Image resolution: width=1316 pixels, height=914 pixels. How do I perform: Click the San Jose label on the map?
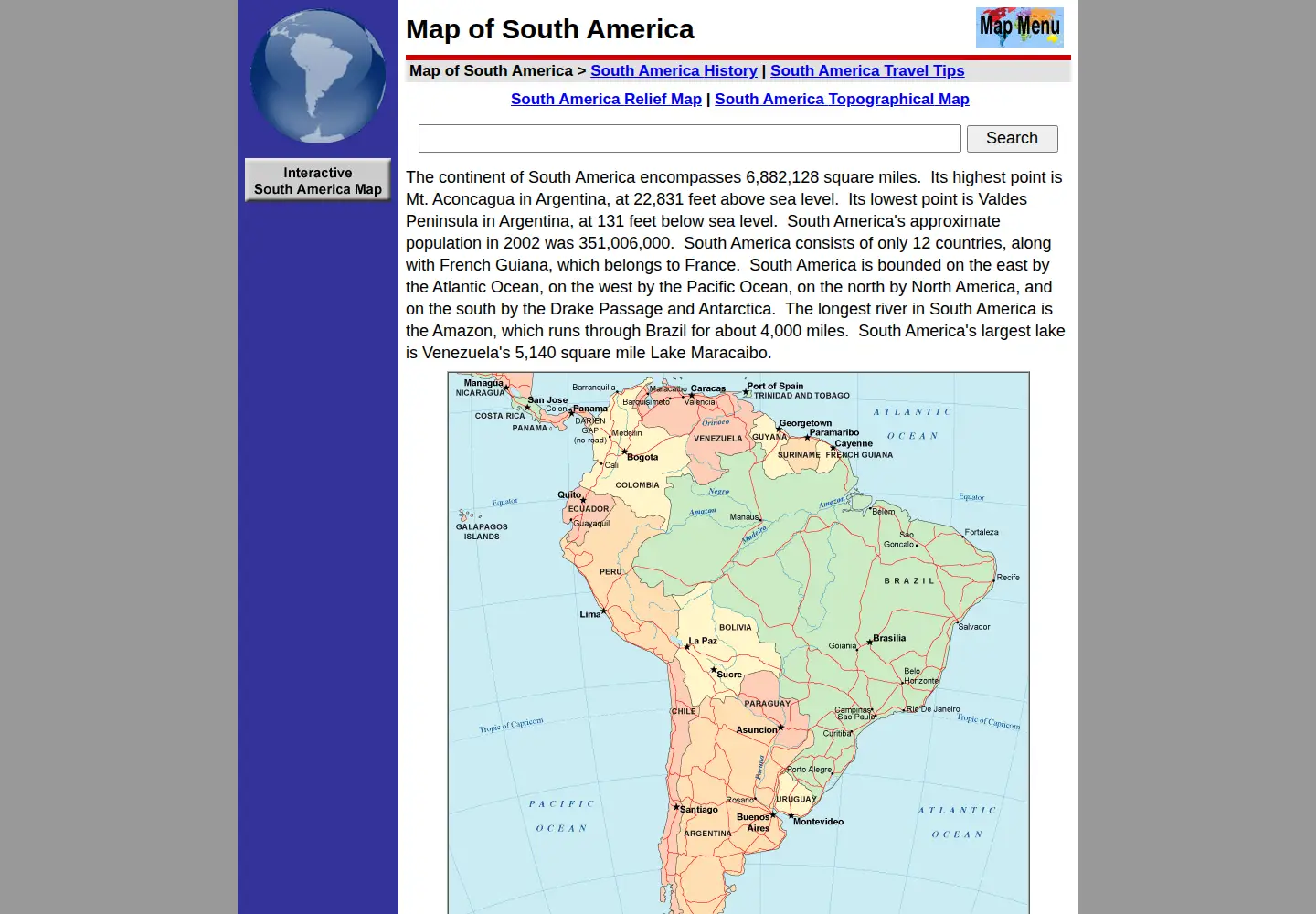pyautogui.click(x=547, y=400)
